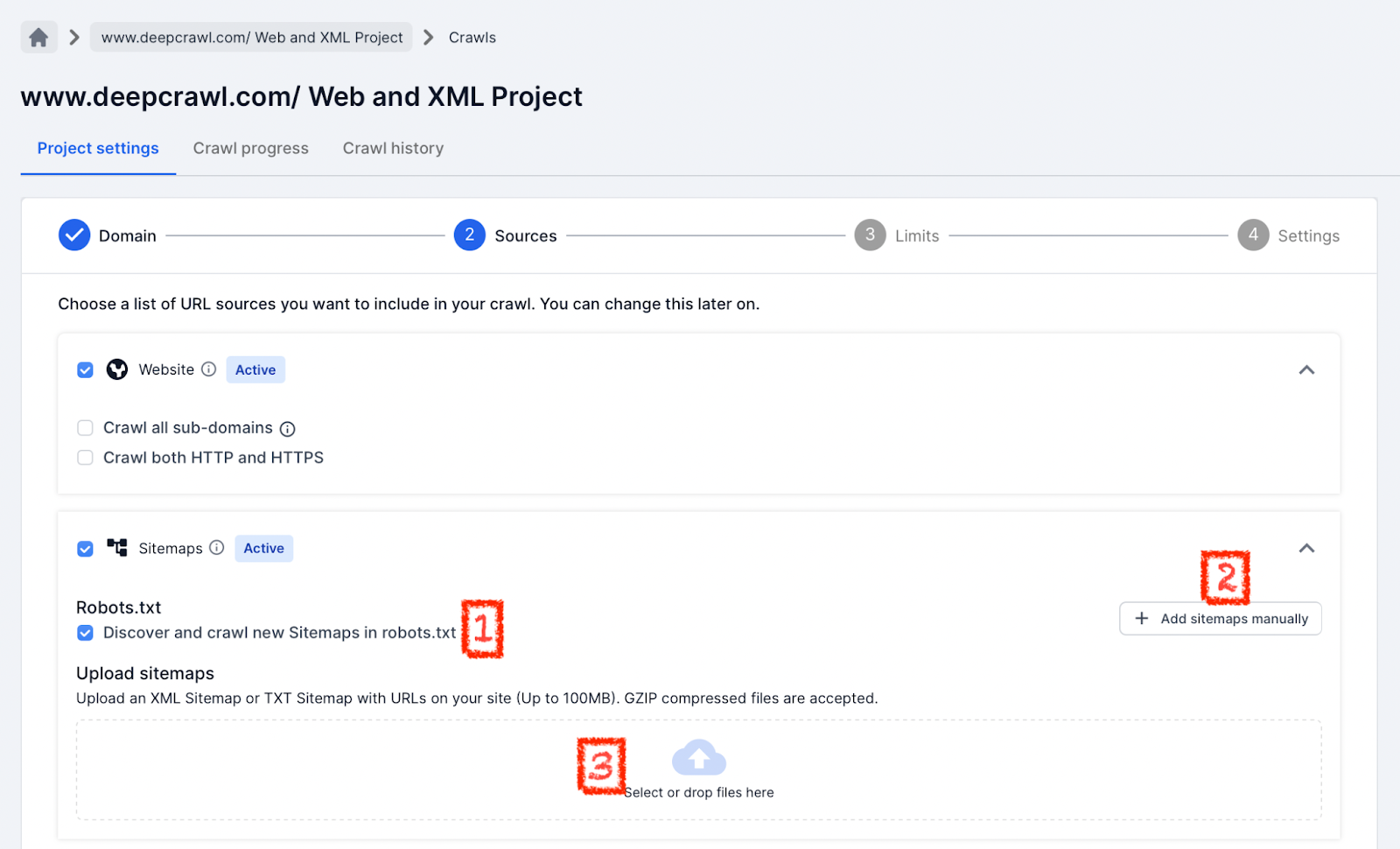Open www.deepcrawl.com/ Web and XML Project breadcrumb
The image size is (1400, 849).
tap(251, 38)
